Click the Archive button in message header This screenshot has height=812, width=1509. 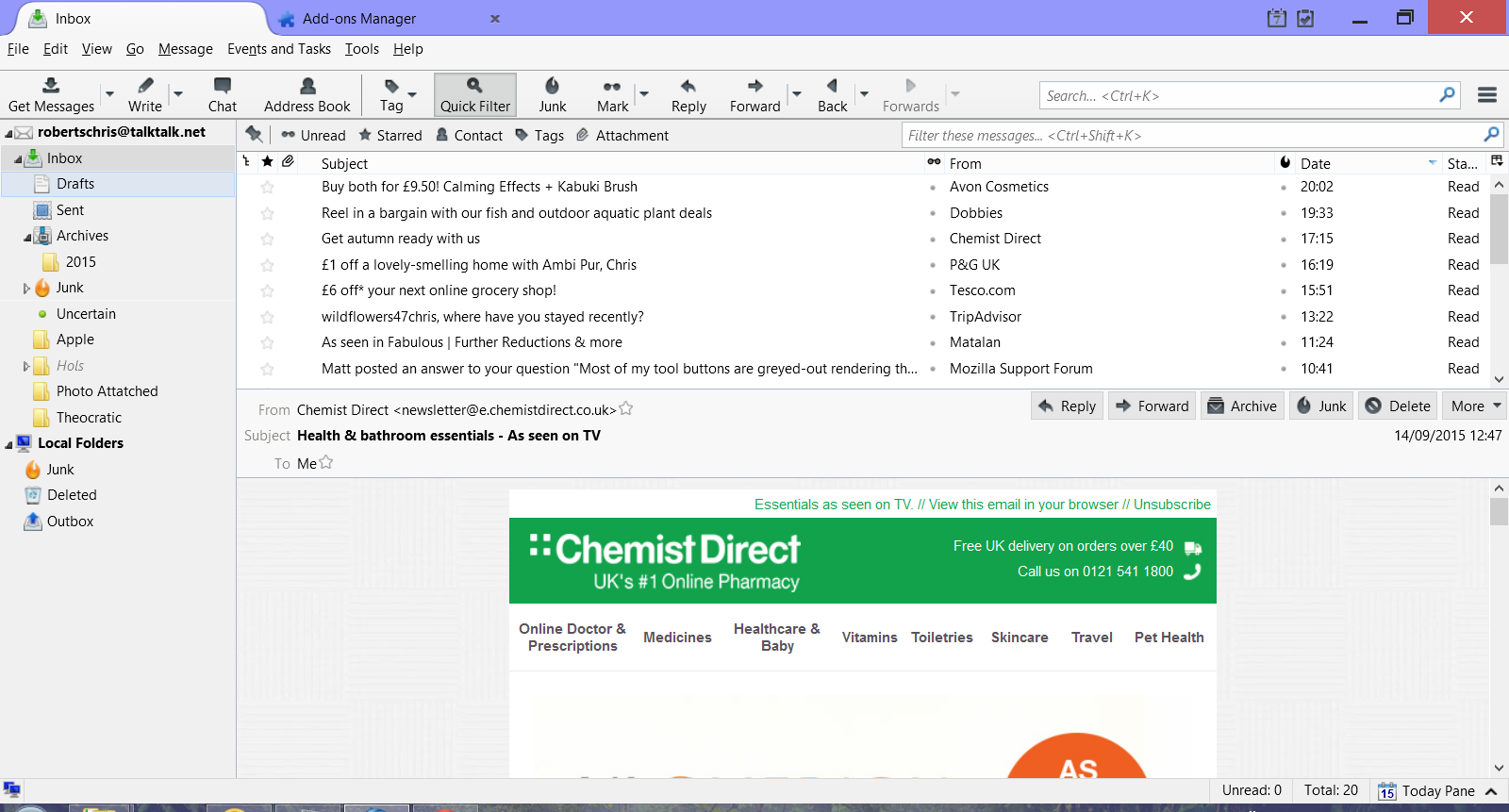tap(1242, 406)
